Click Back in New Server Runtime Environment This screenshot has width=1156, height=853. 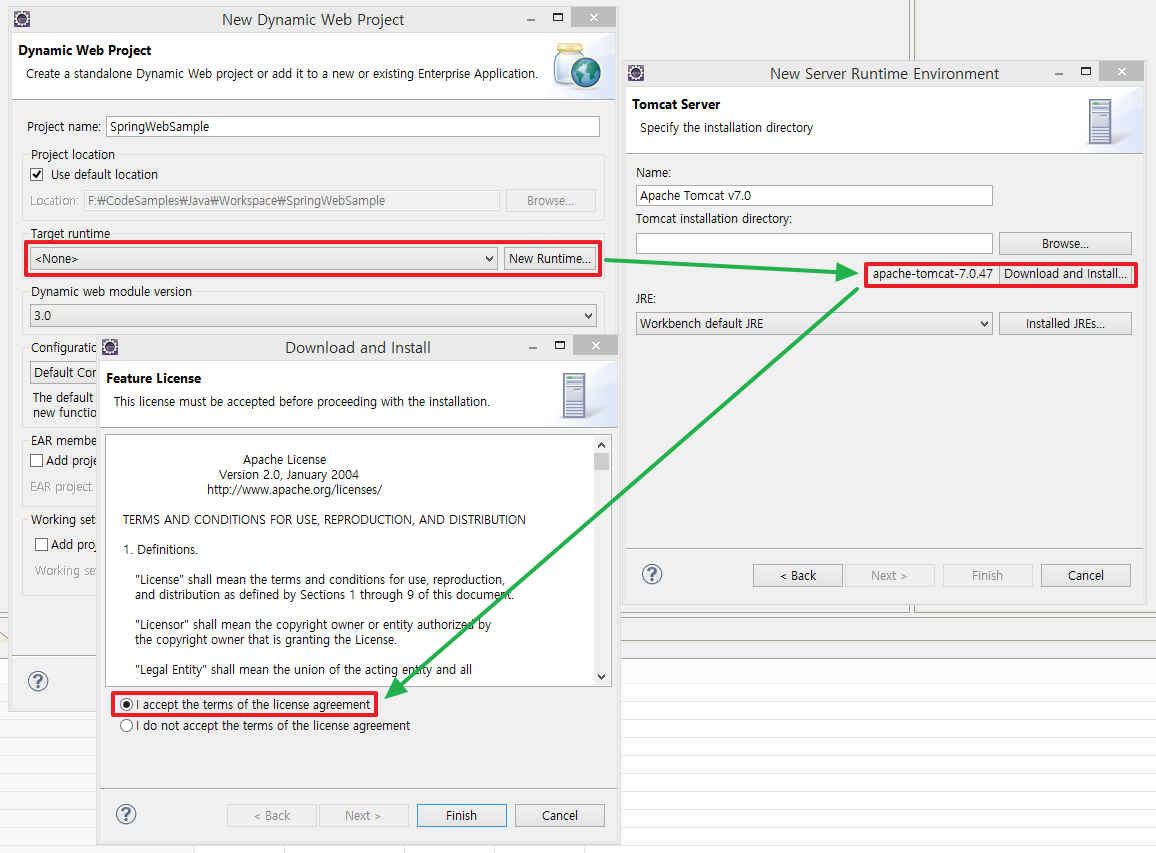click(798, 575)
